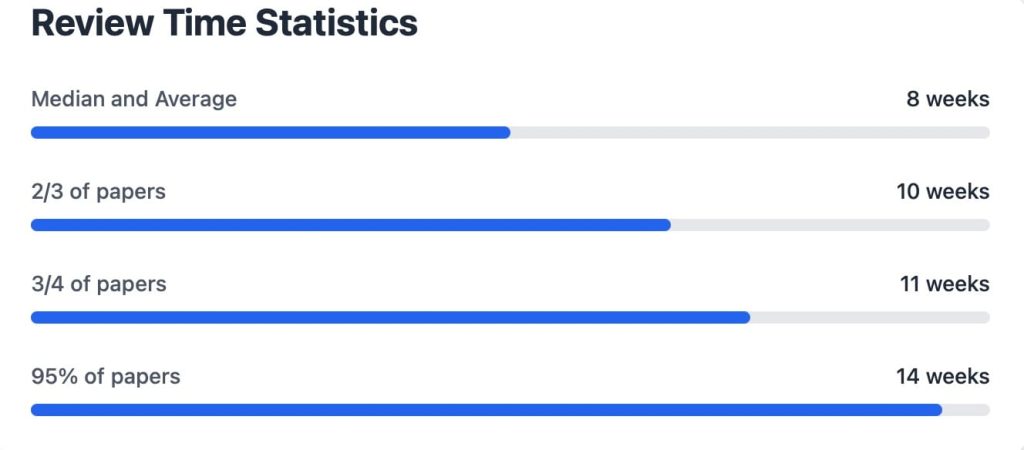Click the blue fill of 3/4 of papers bar
This screenshot has height=450, width=1024.
point(391,318)
